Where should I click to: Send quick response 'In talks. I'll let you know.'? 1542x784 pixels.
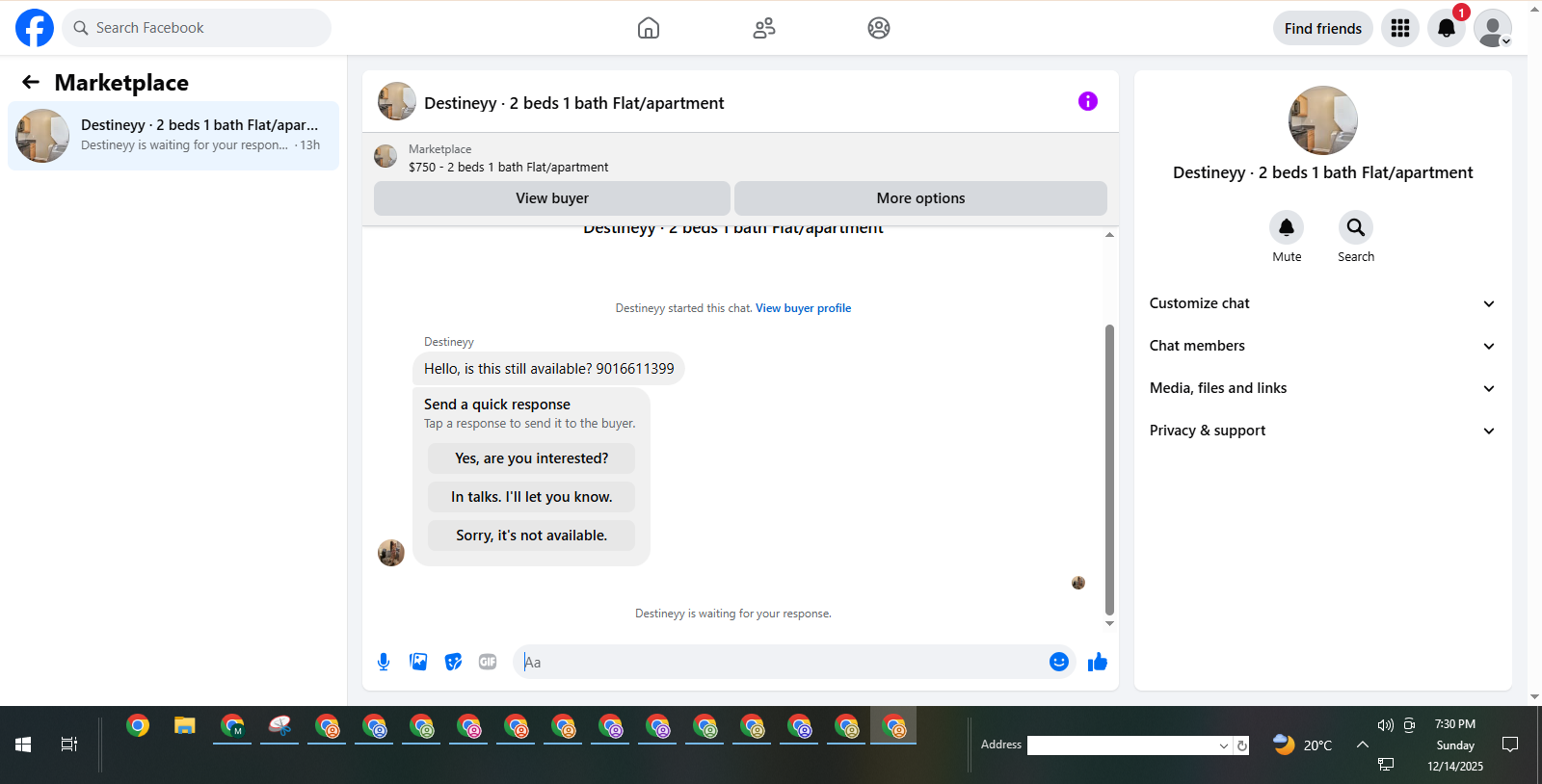coord(531,497)
